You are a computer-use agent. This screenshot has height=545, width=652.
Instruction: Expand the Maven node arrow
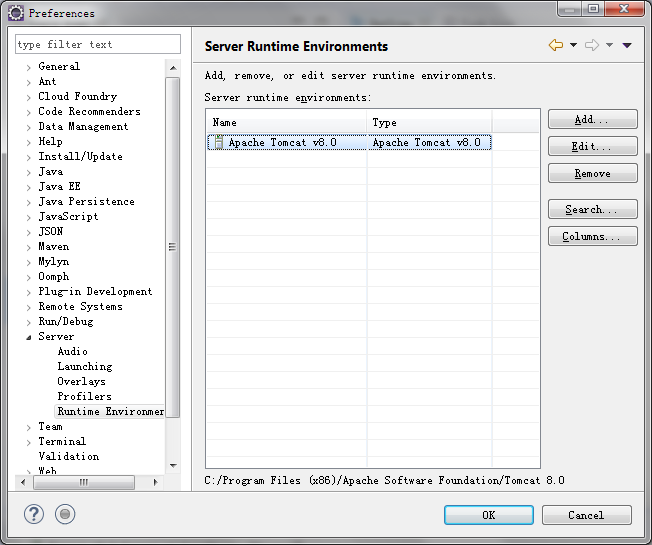(28, 247)
